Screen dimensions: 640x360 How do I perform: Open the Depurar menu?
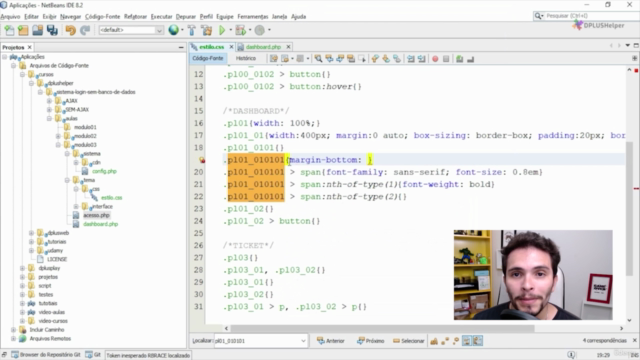coord(186,17)
